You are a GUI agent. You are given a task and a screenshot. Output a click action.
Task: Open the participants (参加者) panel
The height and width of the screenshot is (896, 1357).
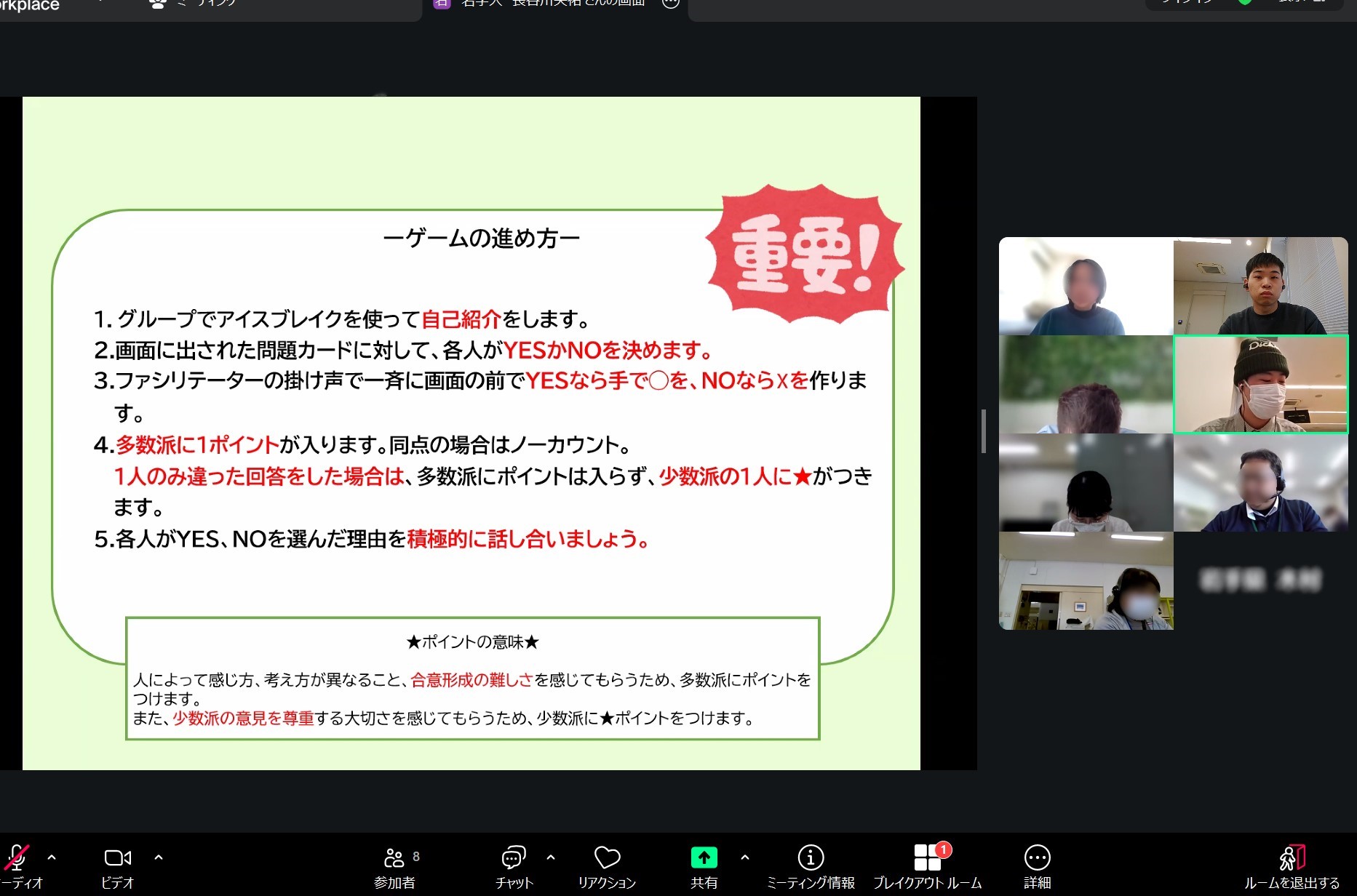point(394,859)
